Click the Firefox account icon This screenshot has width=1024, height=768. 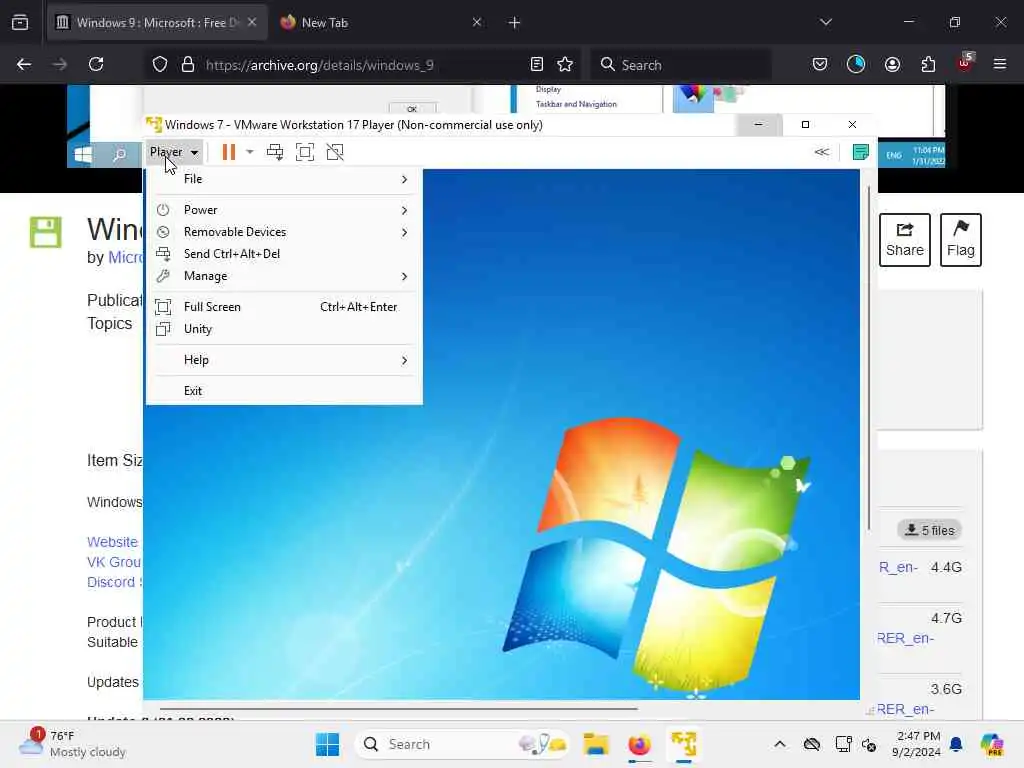click(x=892, y=64)
